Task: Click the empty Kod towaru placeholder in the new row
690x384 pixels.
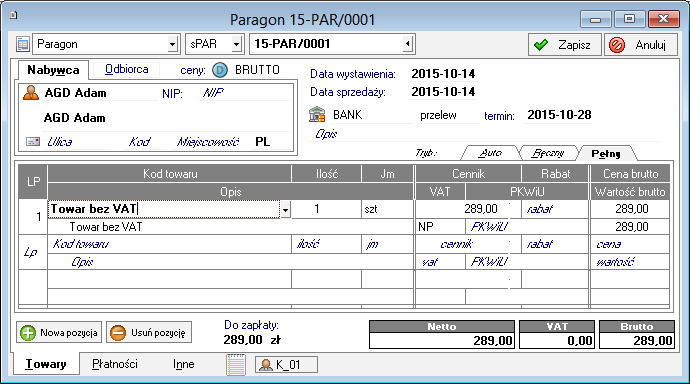Action: (169, 244)
